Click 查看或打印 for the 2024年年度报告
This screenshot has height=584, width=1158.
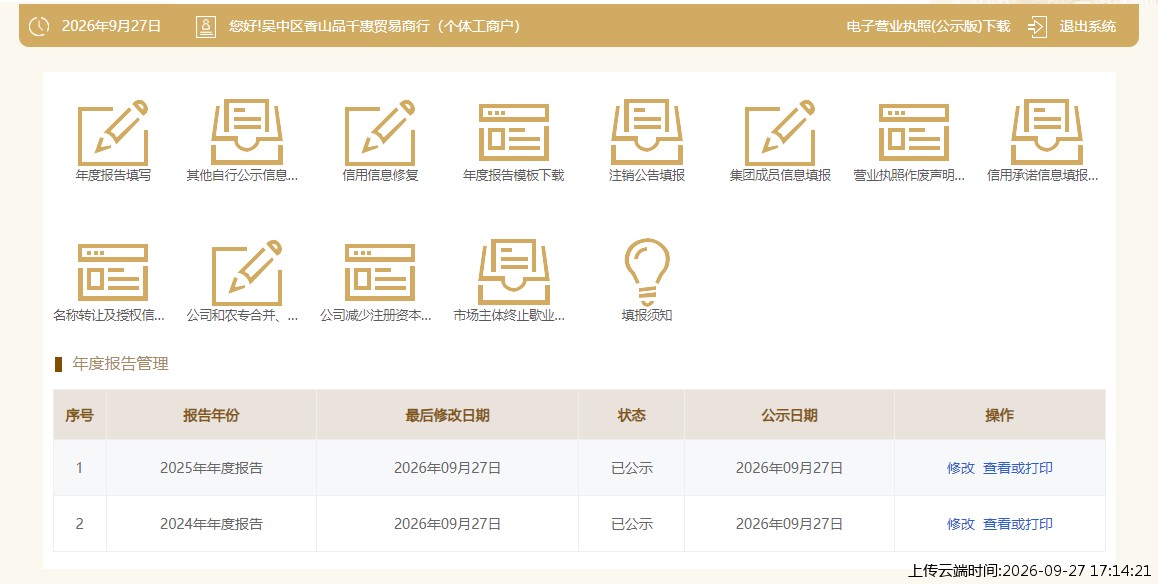1018,524
